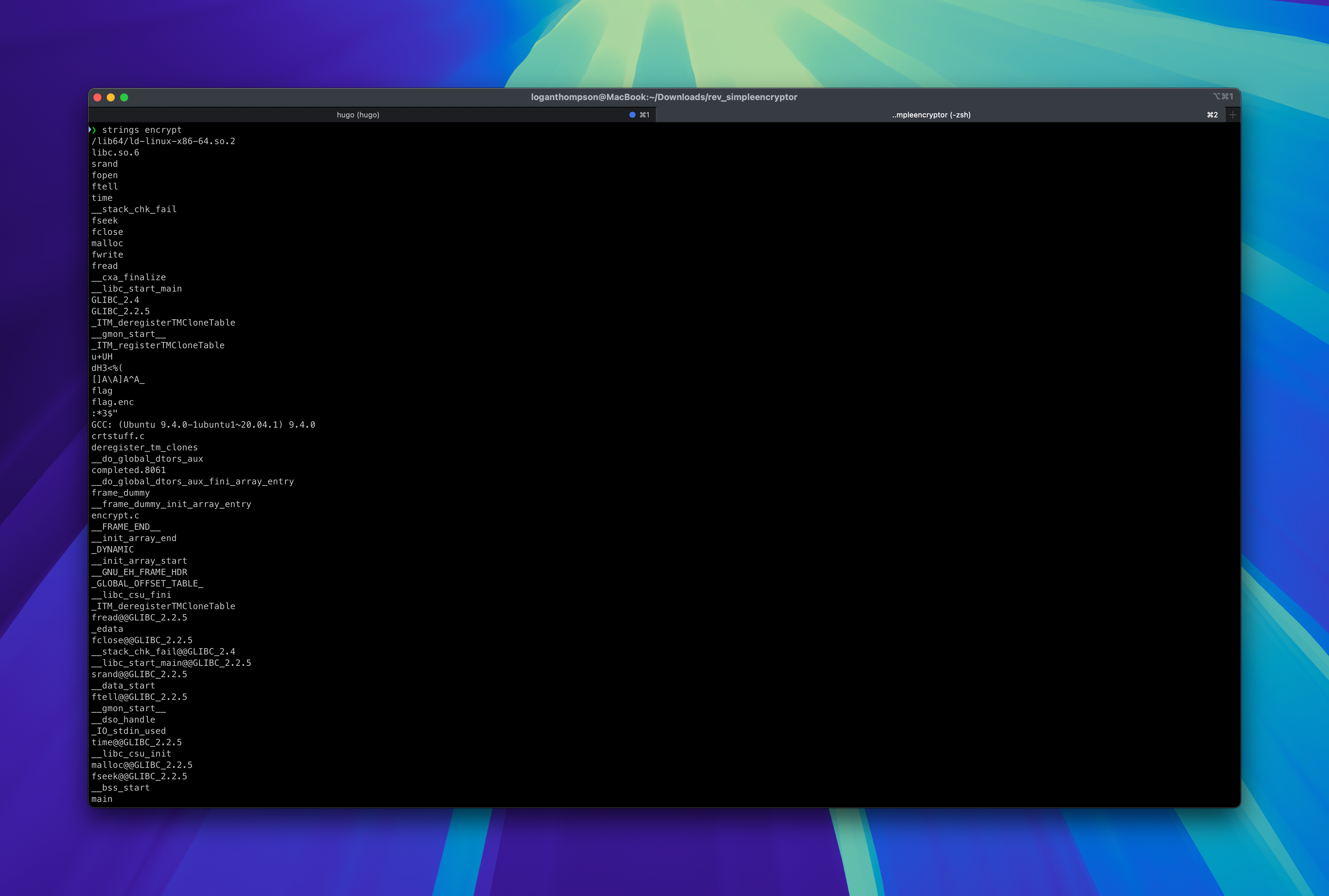The image size is (1329, 896).
Task: Click the '__init_array_end' line
Action: [x=134, y=538]
